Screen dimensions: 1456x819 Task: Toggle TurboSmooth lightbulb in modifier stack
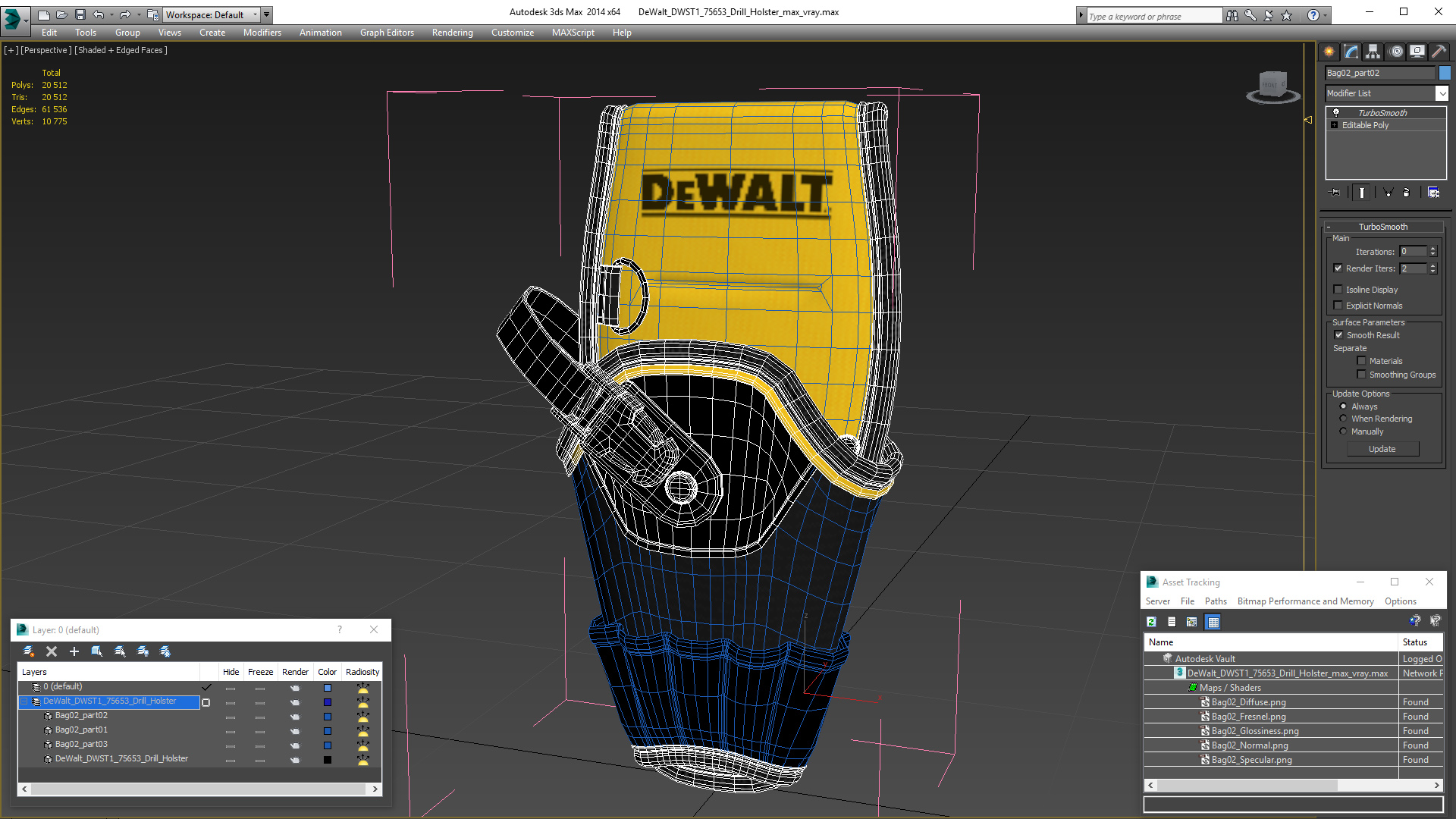click(1336, 112)
